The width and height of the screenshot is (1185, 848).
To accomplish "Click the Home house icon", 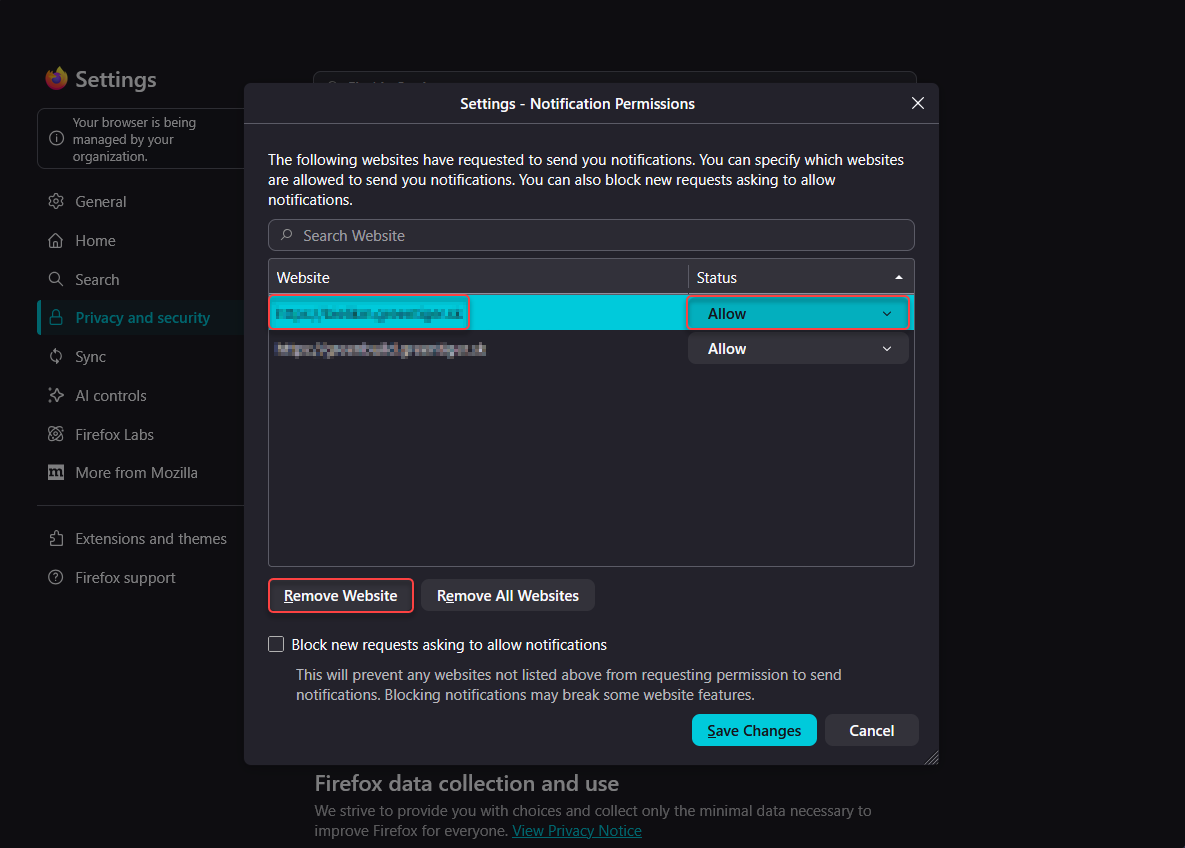I will click(x=56, y=240).
